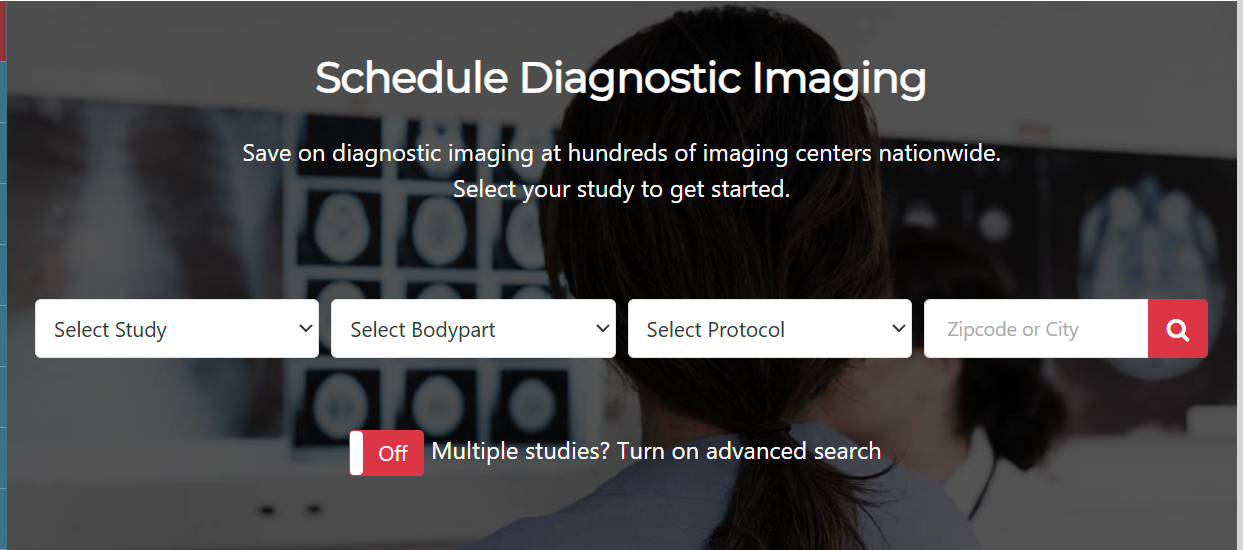Click the Schedule Diagnostic Imaging heading
This screenshot has height=550, width=1243.
[621, 77]
